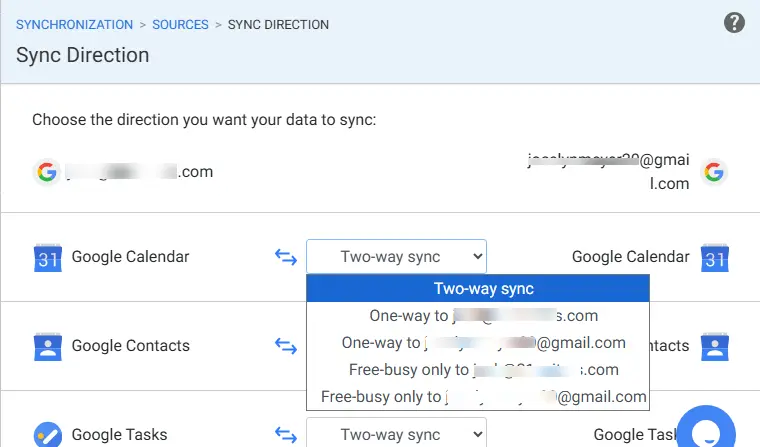Viewport: 760px width, 447px height.
Task: Click the left Google Tasks label
Action: 119,434
